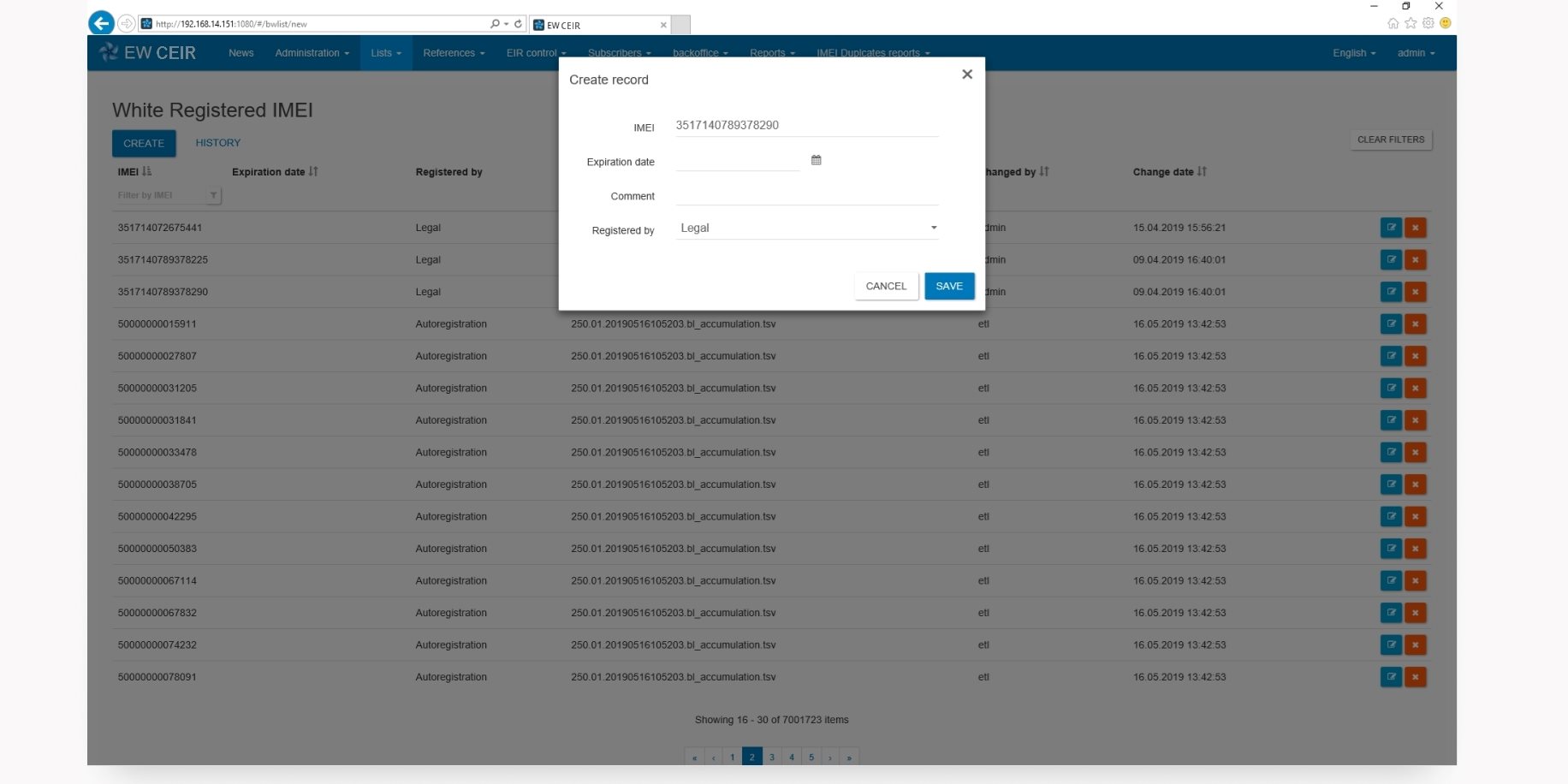Open the Reports menu
The width and height of the screenshot is (1568, 784).
point(771,53)
